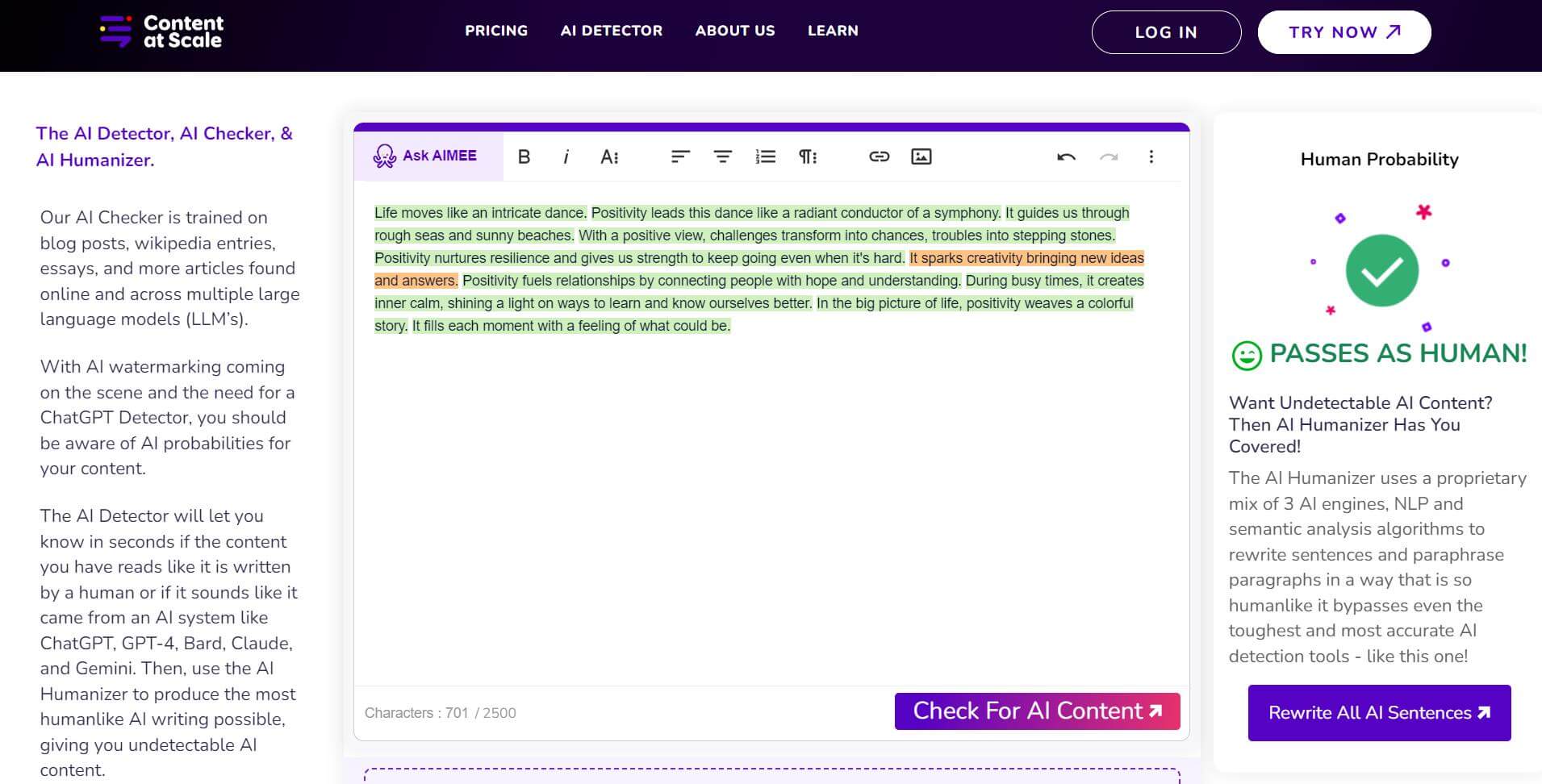Align text left

pyautogui.click(x=680, y=156)
